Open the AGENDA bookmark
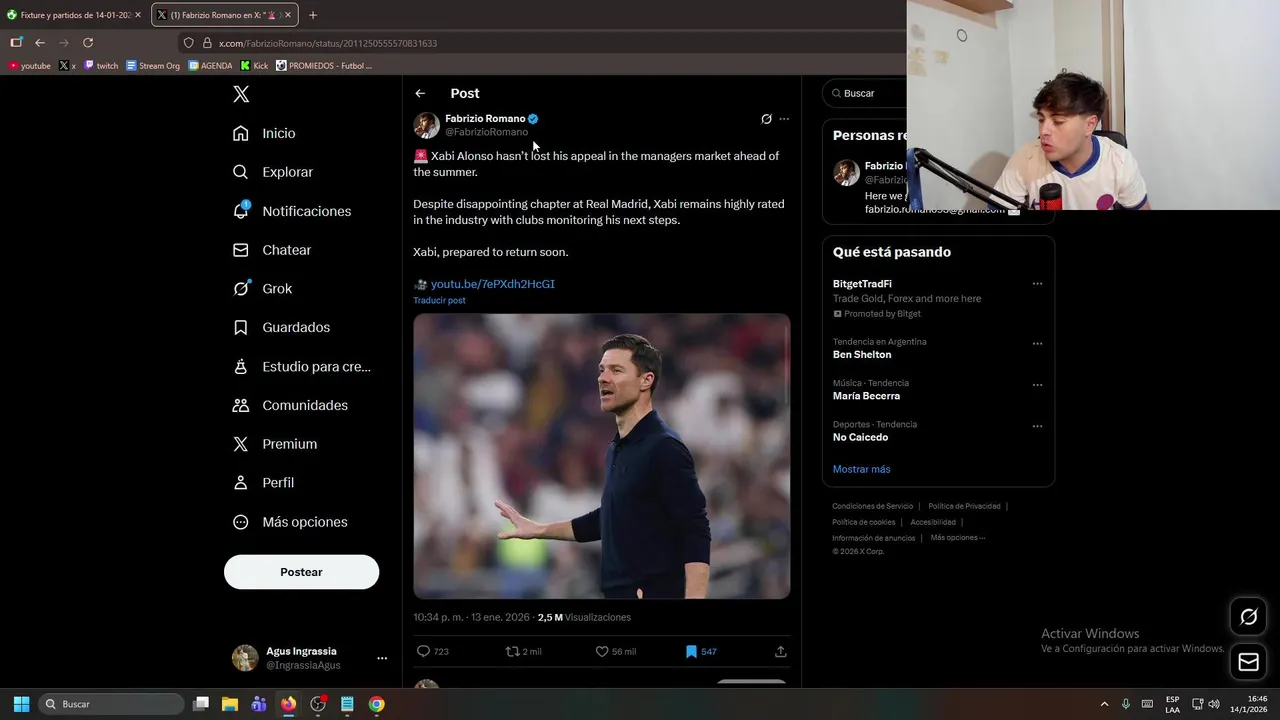This screenshot has height=720, width=1280. coord(210,66)
